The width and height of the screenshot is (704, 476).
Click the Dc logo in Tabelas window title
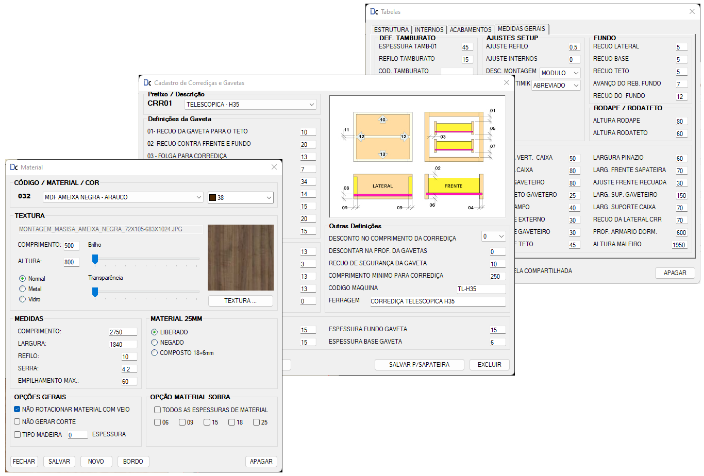(x=374, y=12)
